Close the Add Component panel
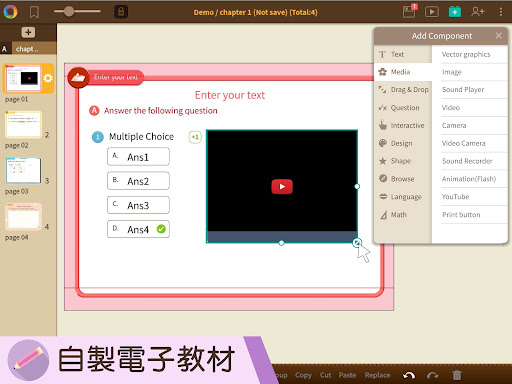The width and height of the screenshot is (512, 384). click(499, 36)
